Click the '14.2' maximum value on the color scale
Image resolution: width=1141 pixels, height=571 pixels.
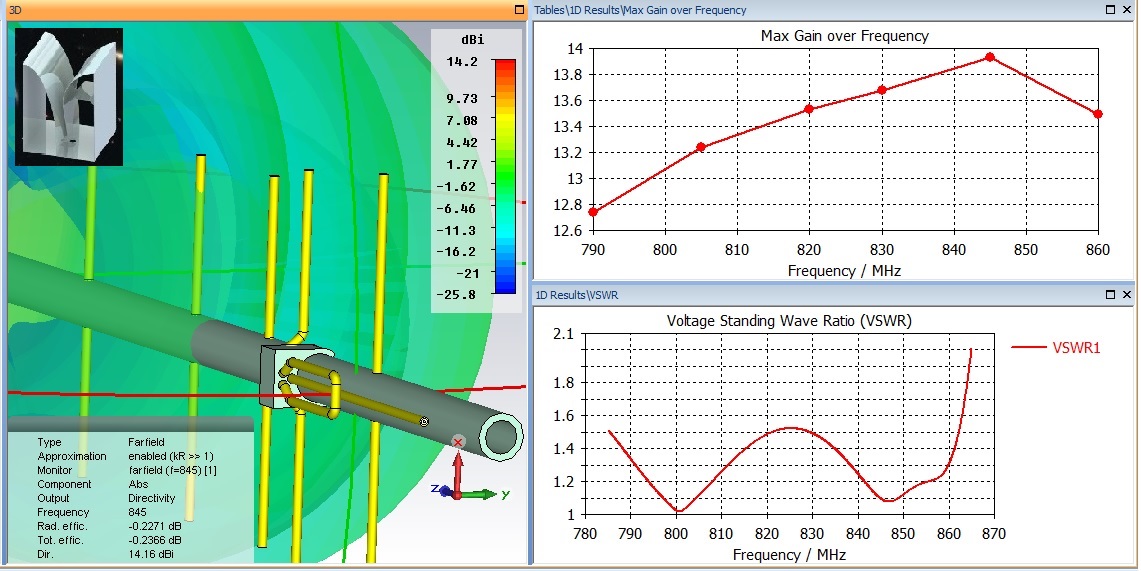(x=462, y=62)
